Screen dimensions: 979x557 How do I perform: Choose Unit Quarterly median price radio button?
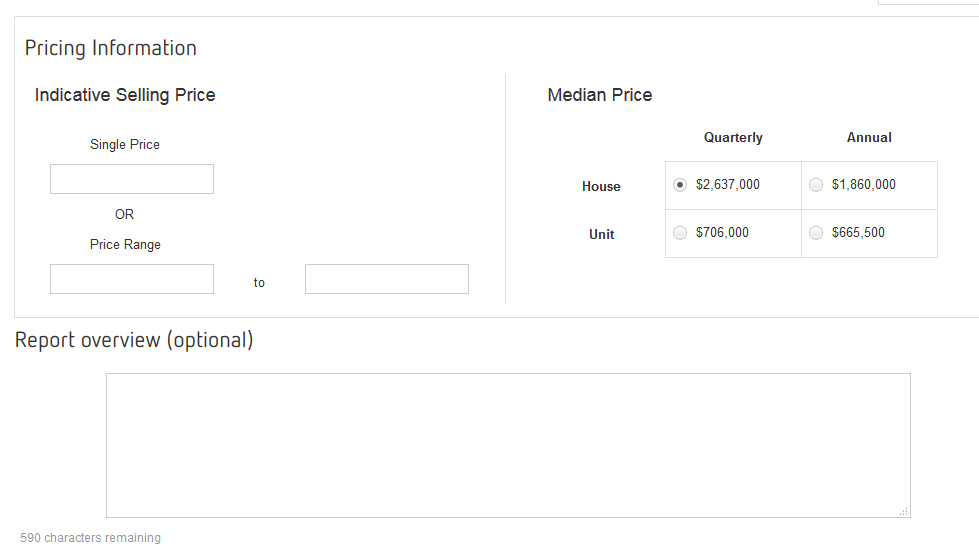[x=680, y=233]
